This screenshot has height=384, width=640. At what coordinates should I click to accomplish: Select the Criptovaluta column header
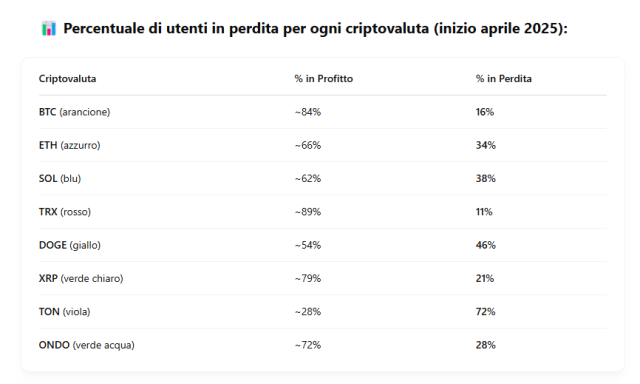(67, 78)
